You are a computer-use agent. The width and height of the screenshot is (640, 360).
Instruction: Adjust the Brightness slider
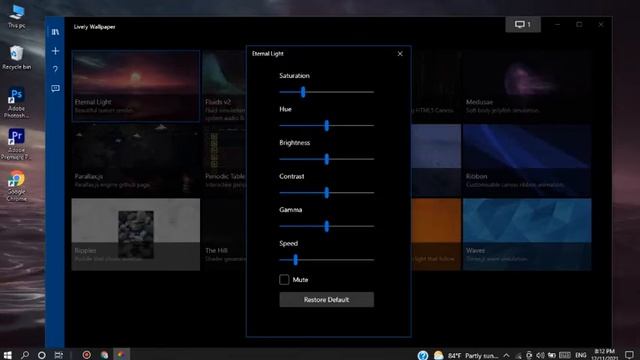coord(326,159)
